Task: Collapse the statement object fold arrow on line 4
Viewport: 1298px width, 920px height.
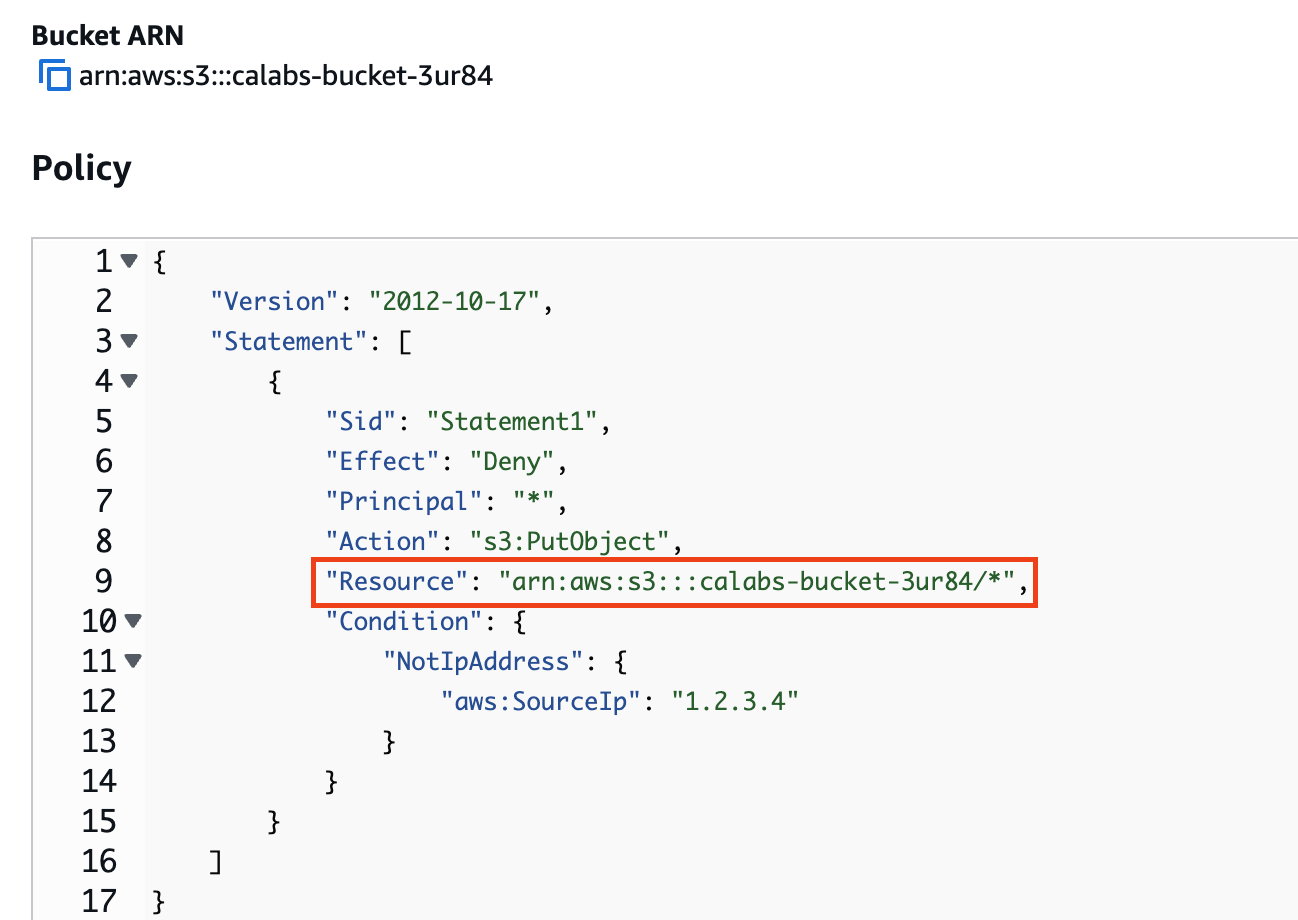Action: 128,381
